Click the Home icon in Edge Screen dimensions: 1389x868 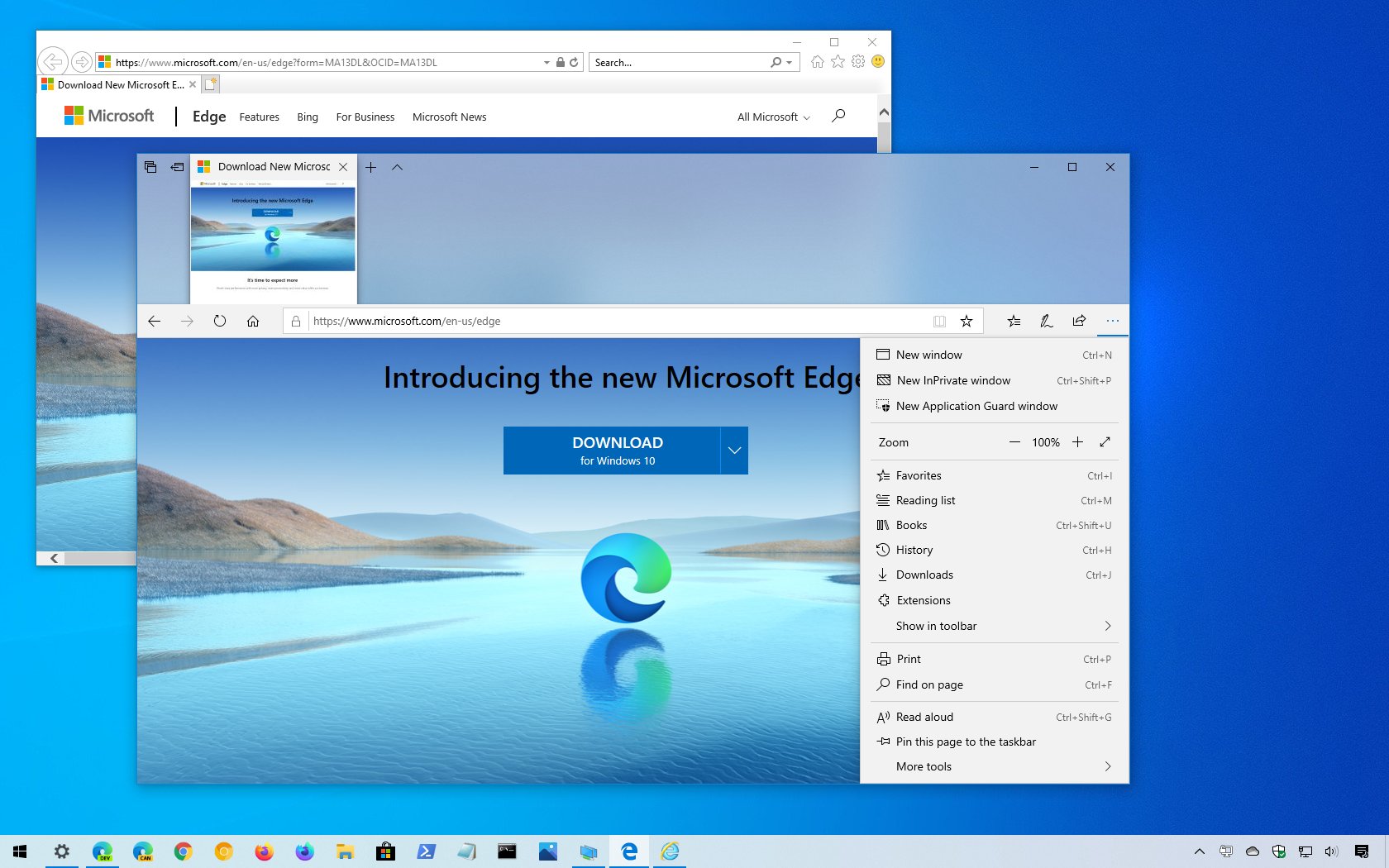pyautogui.click(x=253, y=321)
